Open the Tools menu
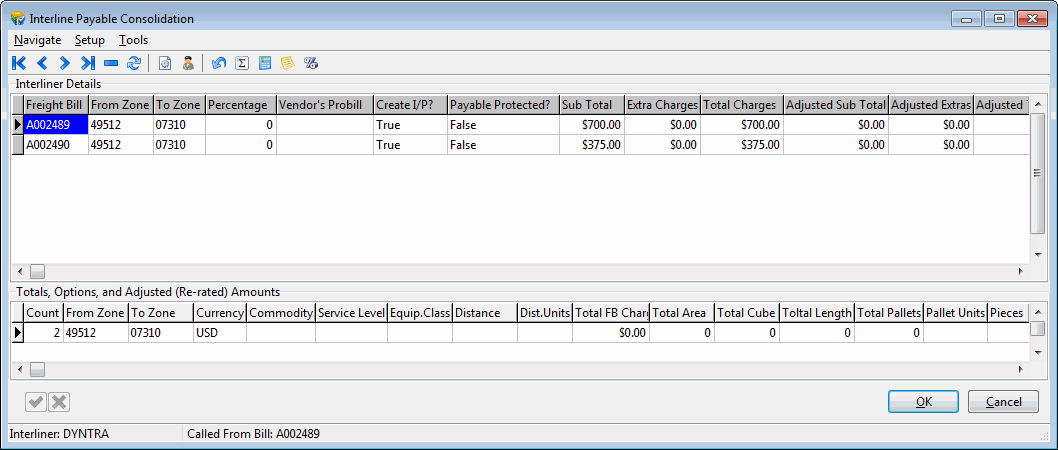The image size is (1058, 450). coord(133,40)
